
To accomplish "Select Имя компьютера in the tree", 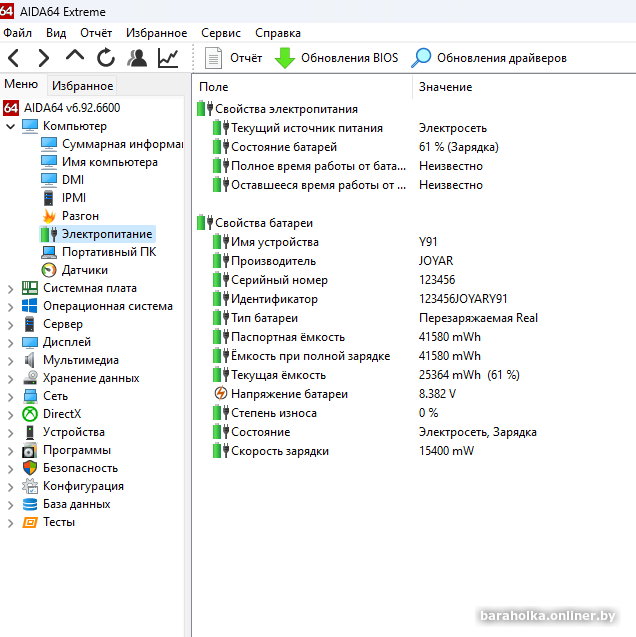I will pos(110,162).
